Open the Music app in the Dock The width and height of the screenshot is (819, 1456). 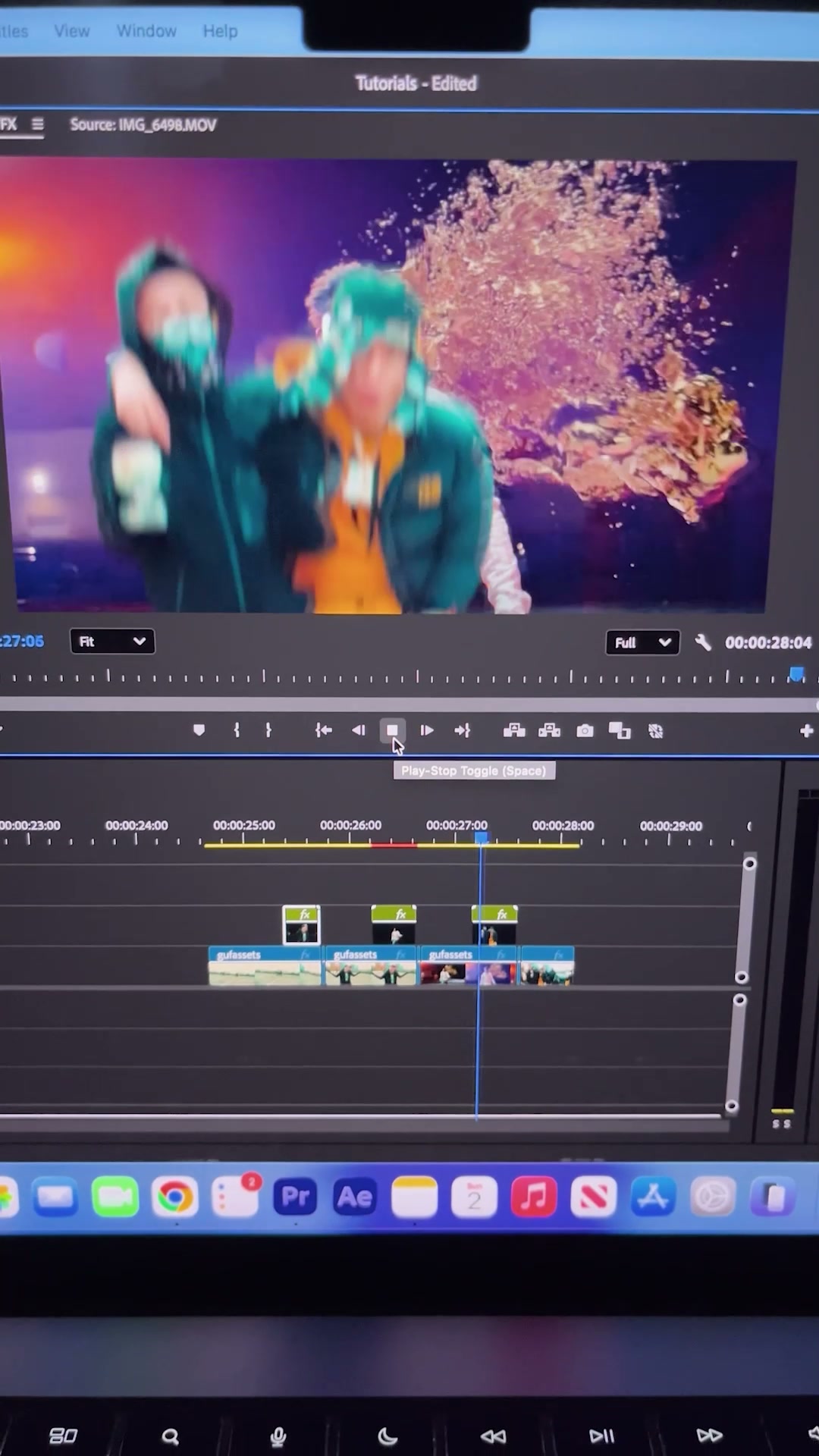click(534, 1197)
